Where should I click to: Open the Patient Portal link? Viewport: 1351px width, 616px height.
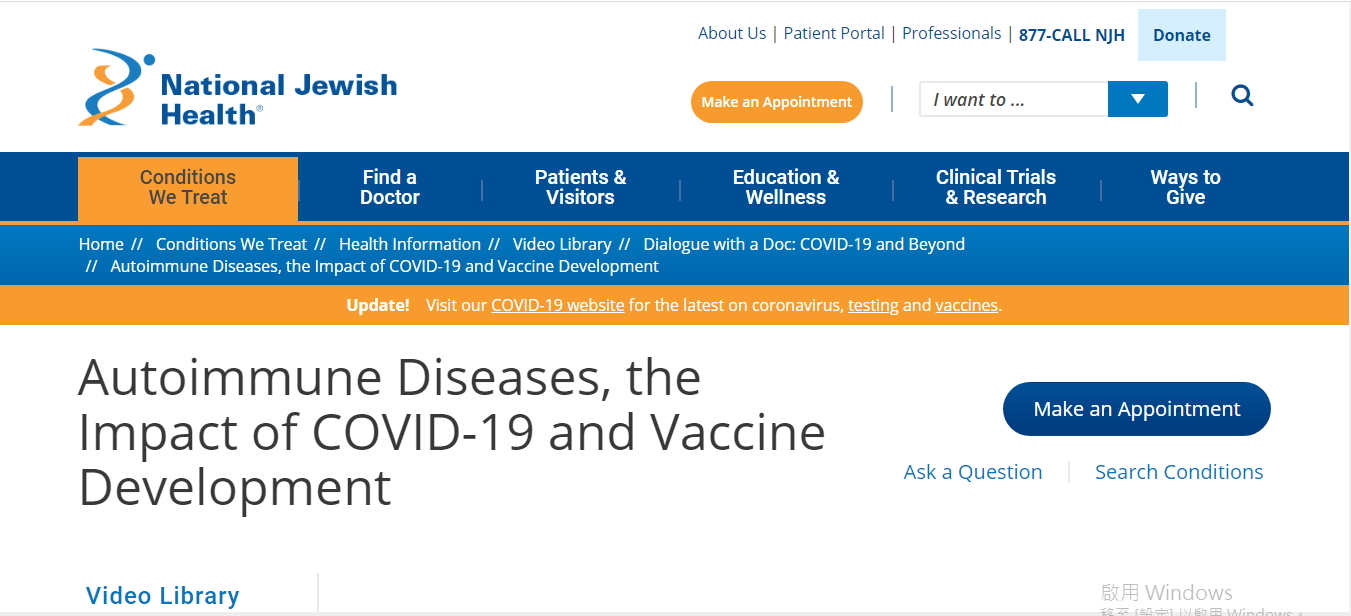[x=834, y=34]
